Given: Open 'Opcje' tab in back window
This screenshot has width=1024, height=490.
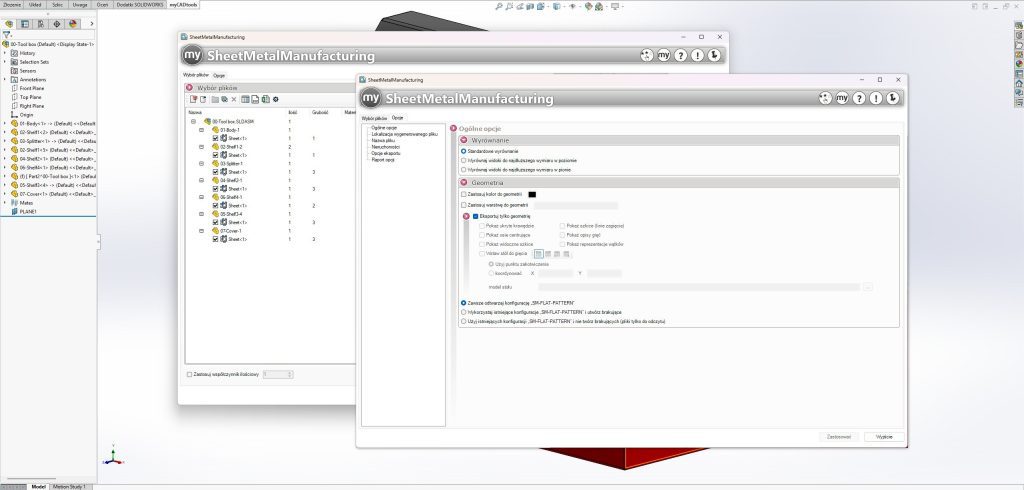Looking at the screenshot, I should click(x=219, y=75).
